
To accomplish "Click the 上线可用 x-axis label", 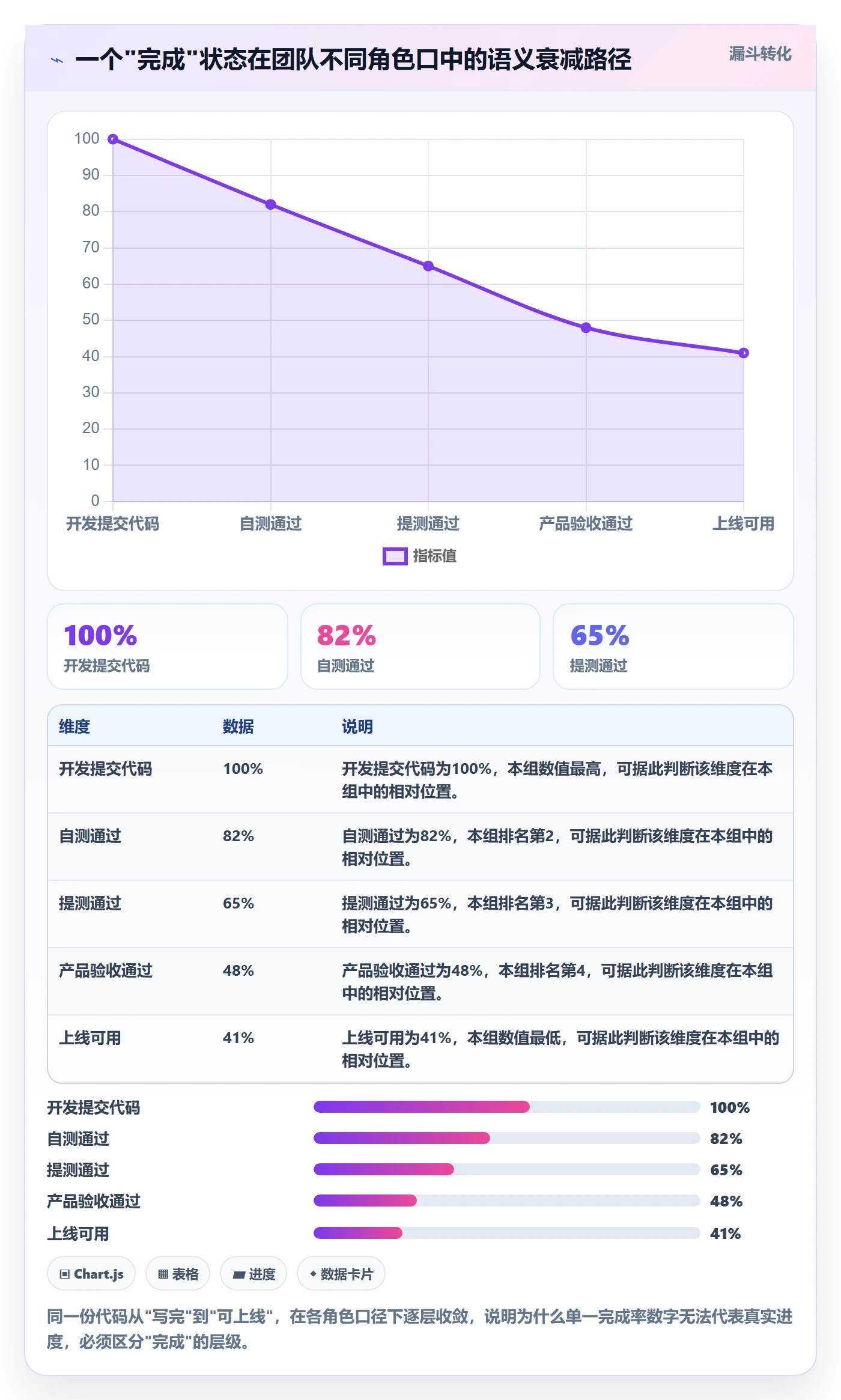I will [743, 523].
